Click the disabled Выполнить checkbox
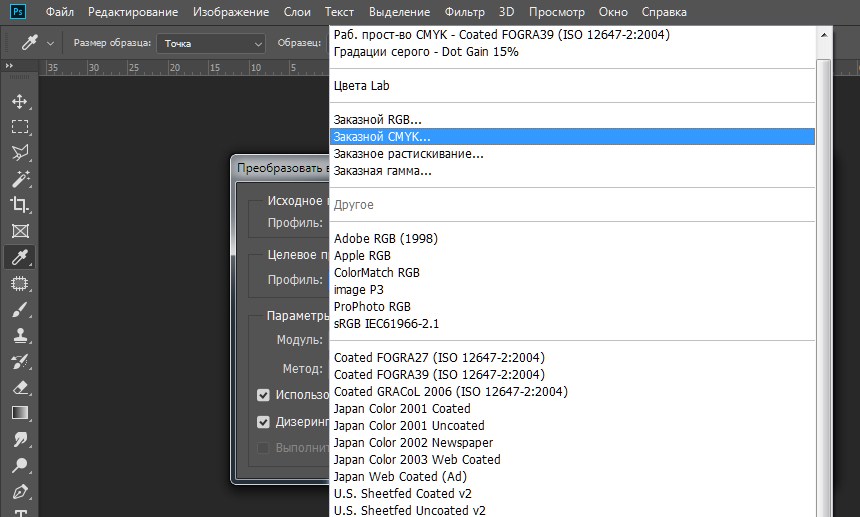 (263, 448)
